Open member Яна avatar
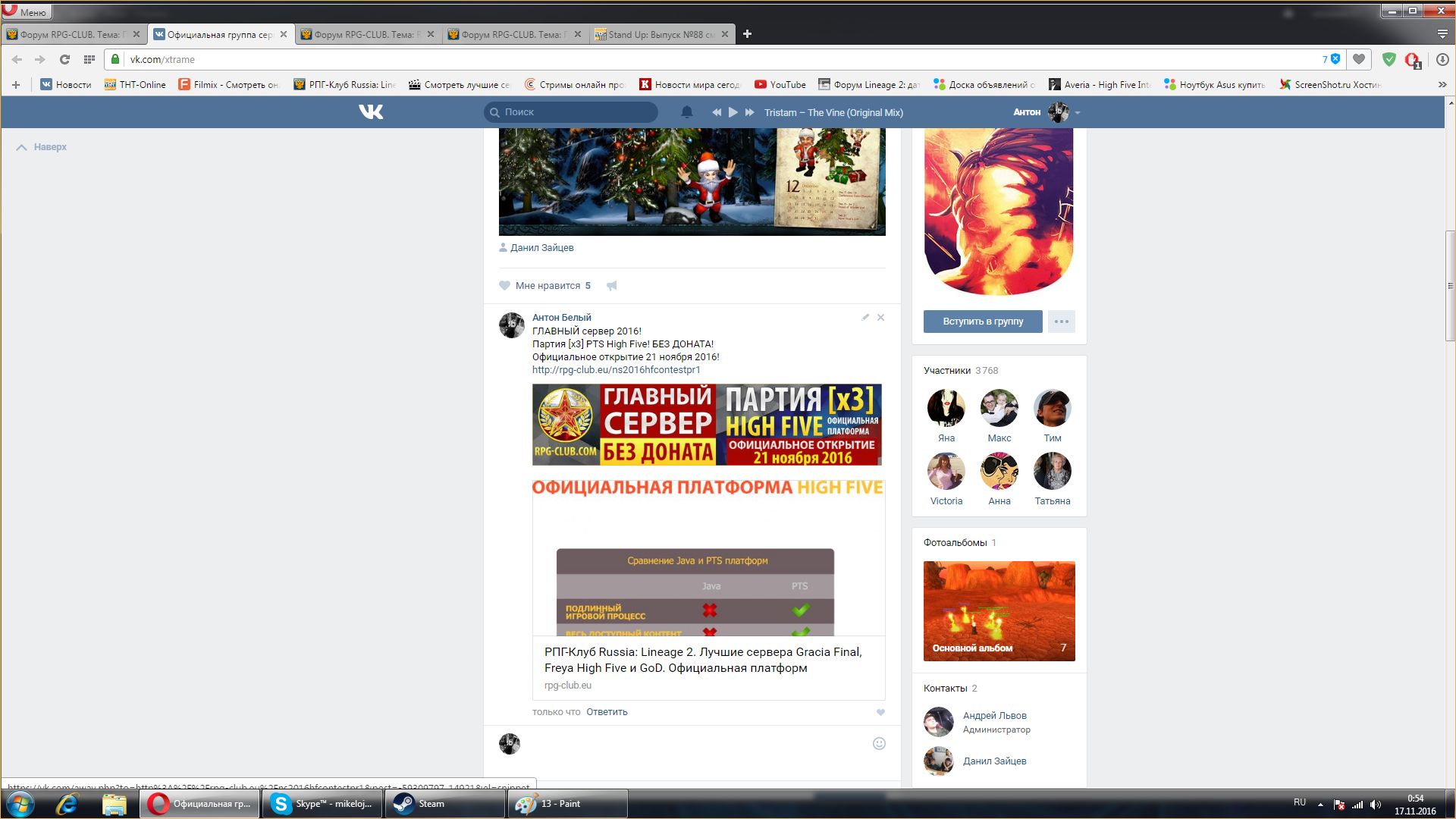This screenshot has height=819, width=1456. 946,408
